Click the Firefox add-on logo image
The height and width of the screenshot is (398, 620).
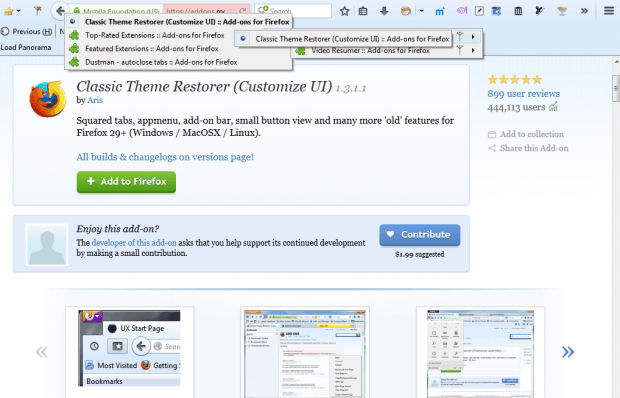pos(48,99)
